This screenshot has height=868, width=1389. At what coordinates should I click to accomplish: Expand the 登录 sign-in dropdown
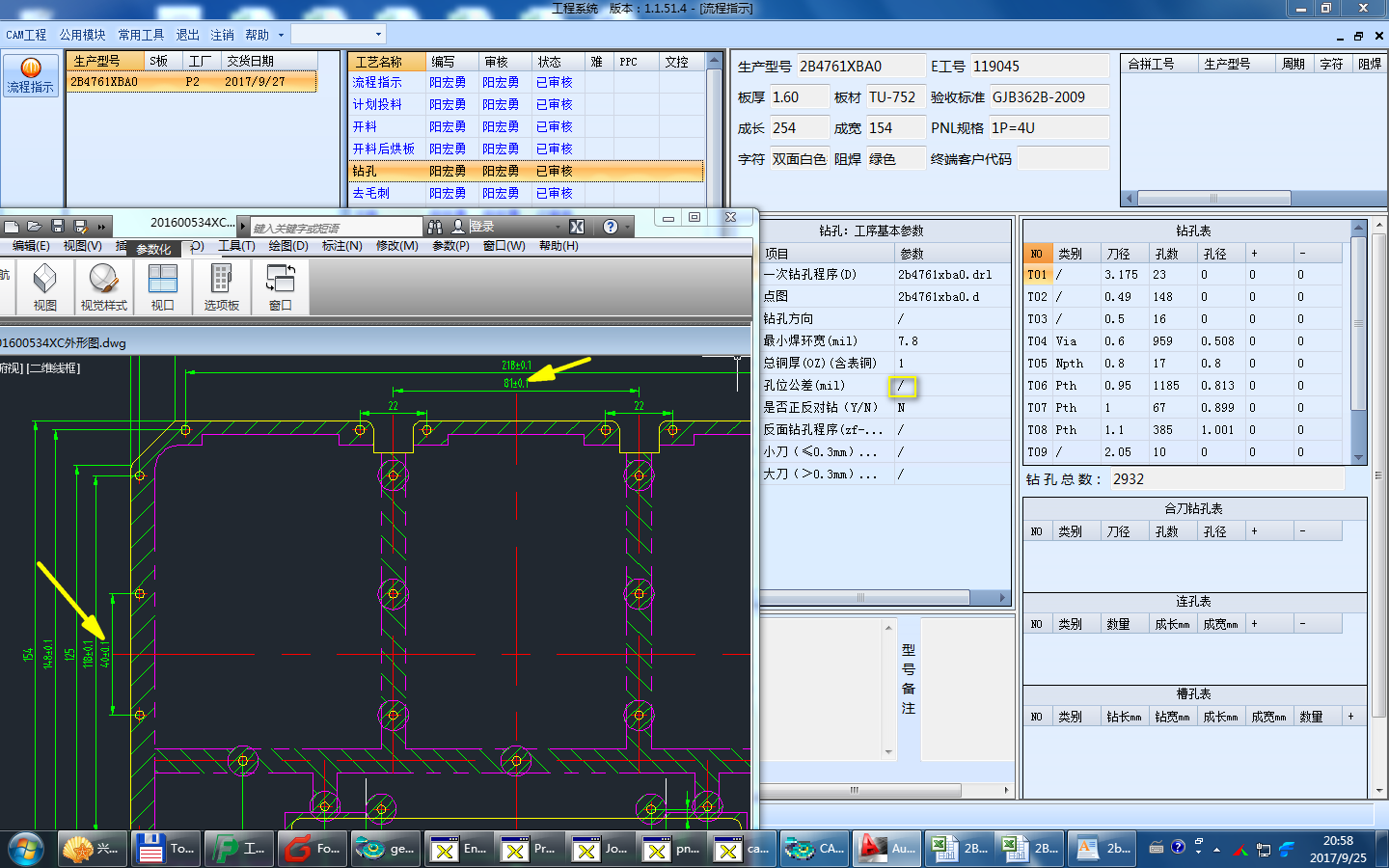558,227
